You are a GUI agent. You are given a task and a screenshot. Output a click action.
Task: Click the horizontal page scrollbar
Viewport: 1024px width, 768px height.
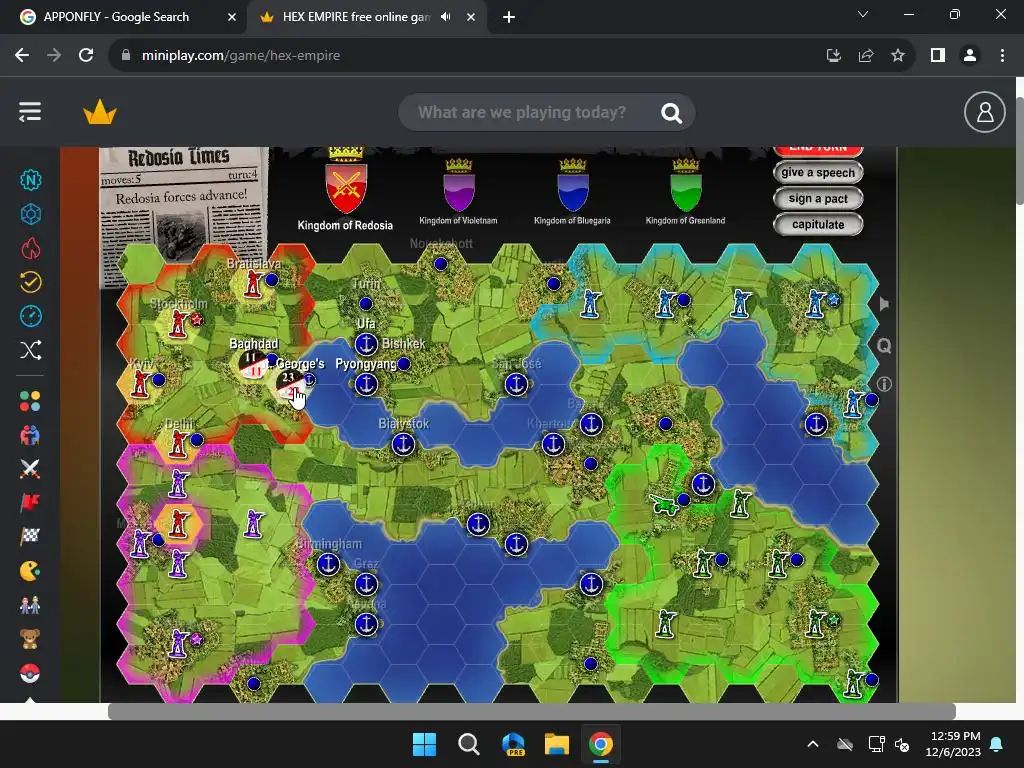[532, 711]
